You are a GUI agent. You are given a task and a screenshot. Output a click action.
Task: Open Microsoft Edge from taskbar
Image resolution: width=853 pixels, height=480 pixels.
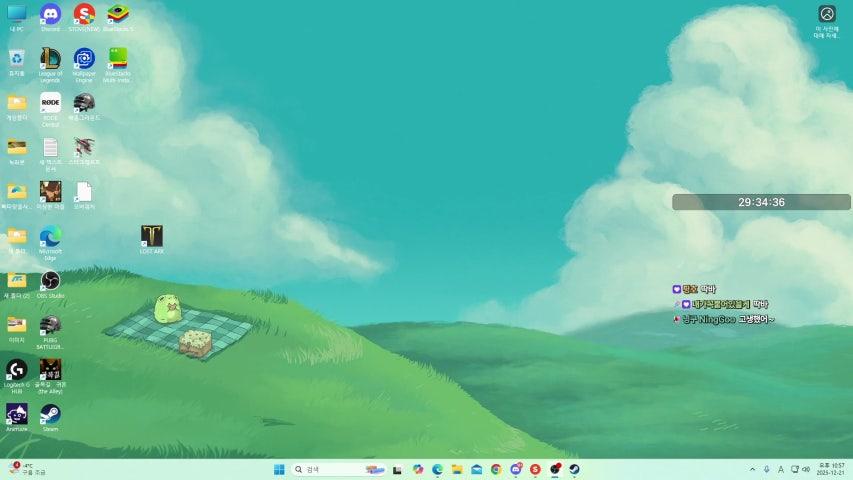[437, 469]
